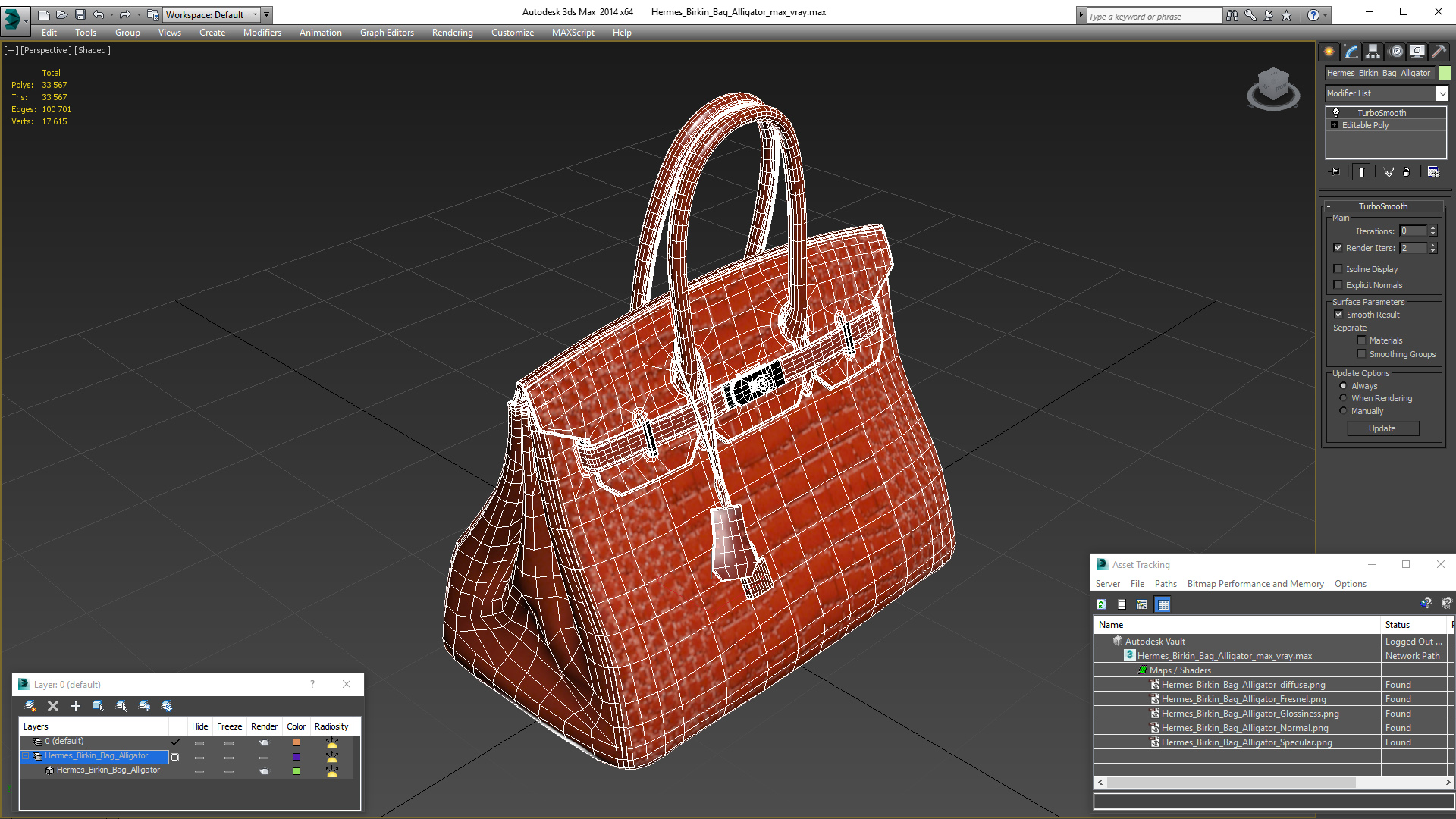
Task: Expand the Editable Poly stack entry
Action: 1335,125
